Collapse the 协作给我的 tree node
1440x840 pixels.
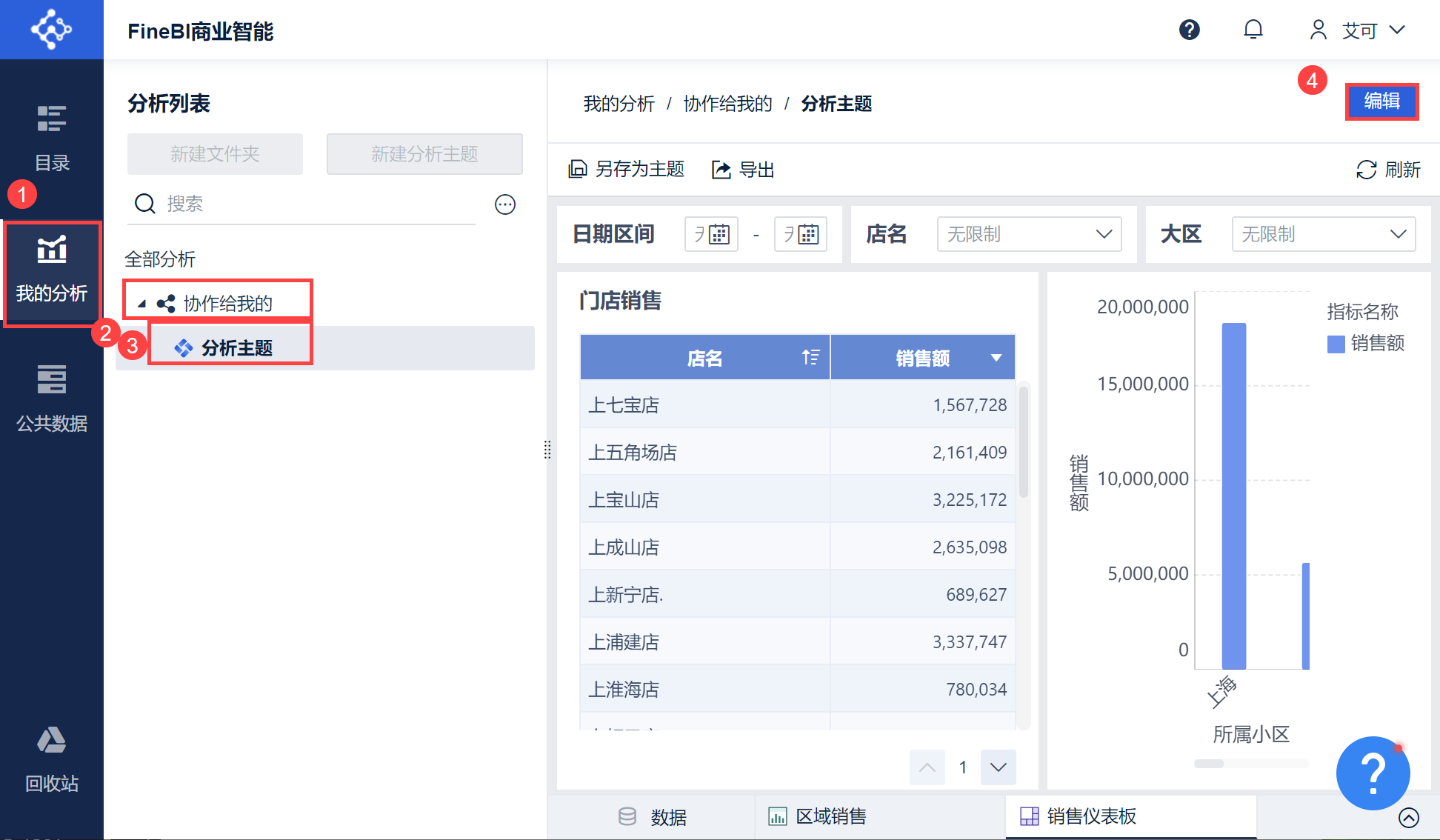pyautogui.click(x=141, y=304)
